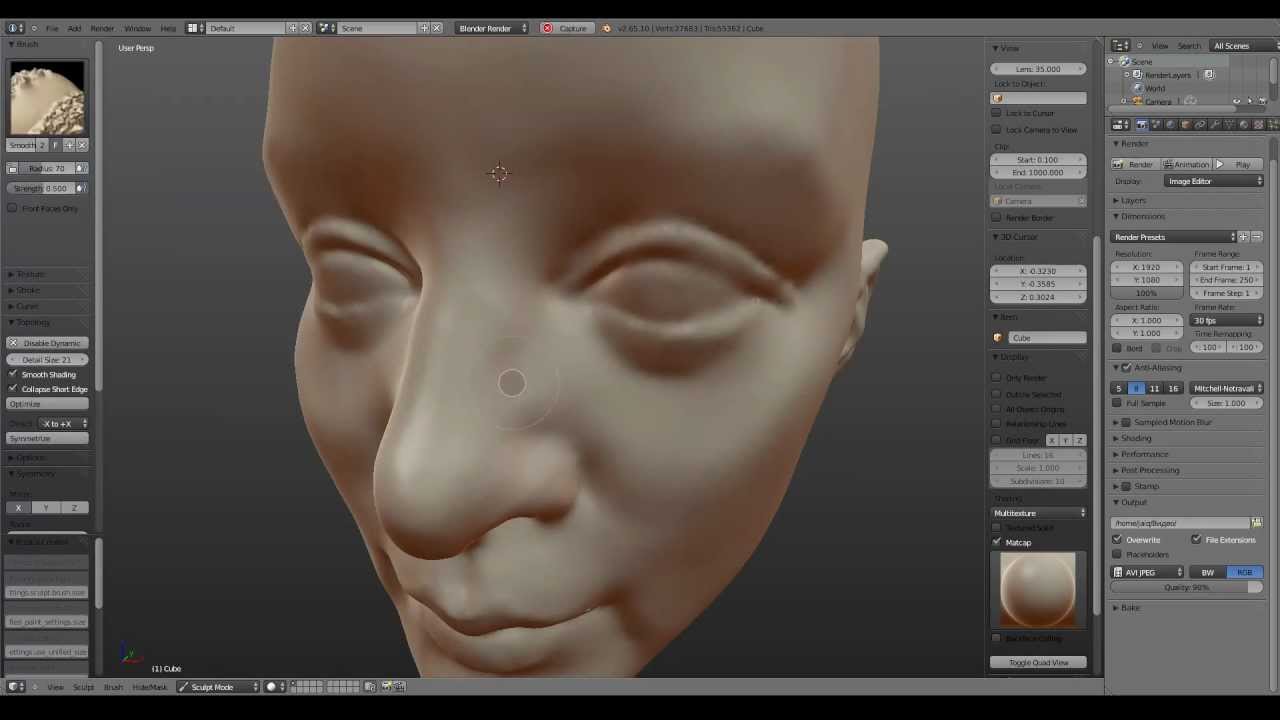
Task: Click the Play rendered animation button
Action: tap(1238, 164)
